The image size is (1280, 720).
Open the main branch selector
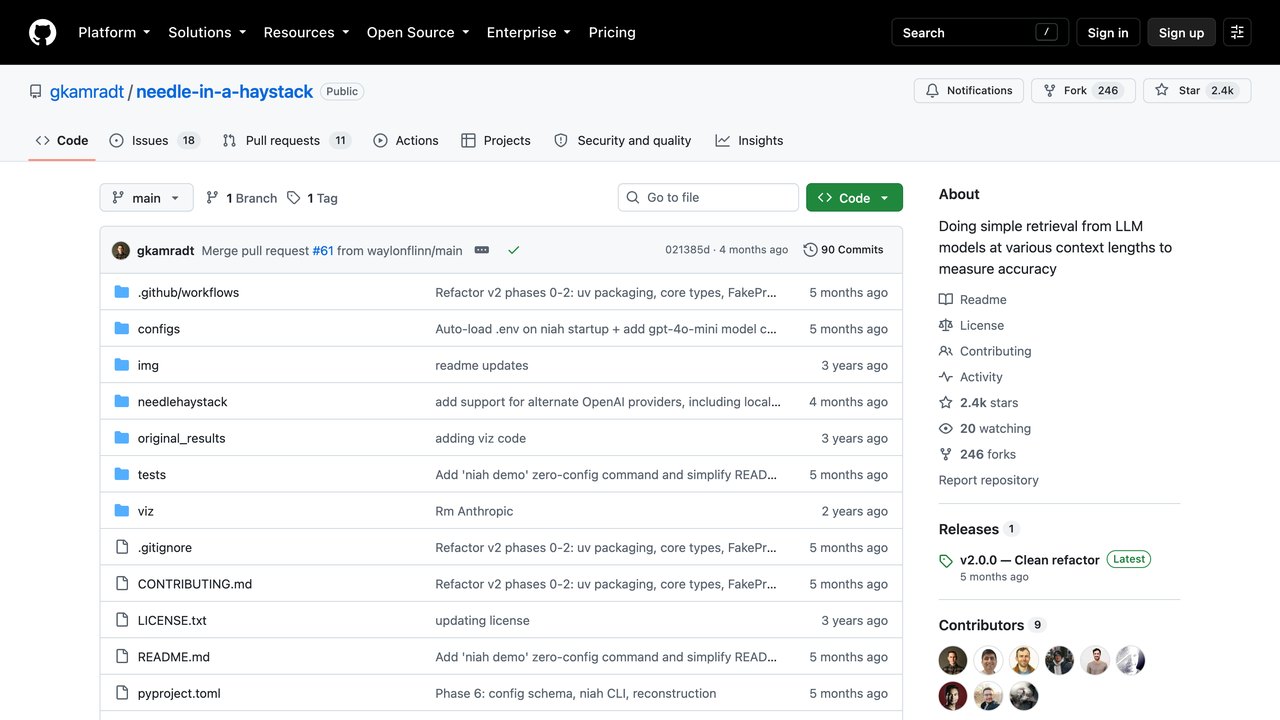146,198
